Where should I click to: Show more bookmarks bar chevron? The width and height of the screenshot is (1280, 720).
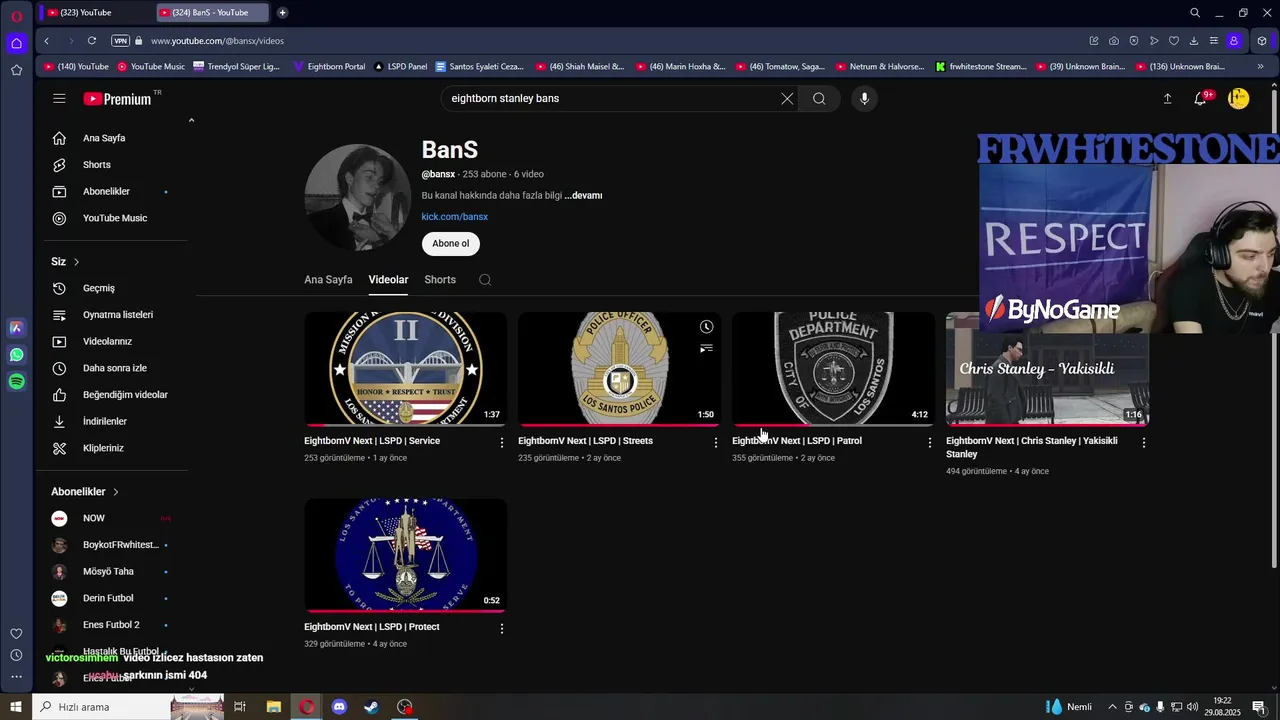tap(1260, 67)
